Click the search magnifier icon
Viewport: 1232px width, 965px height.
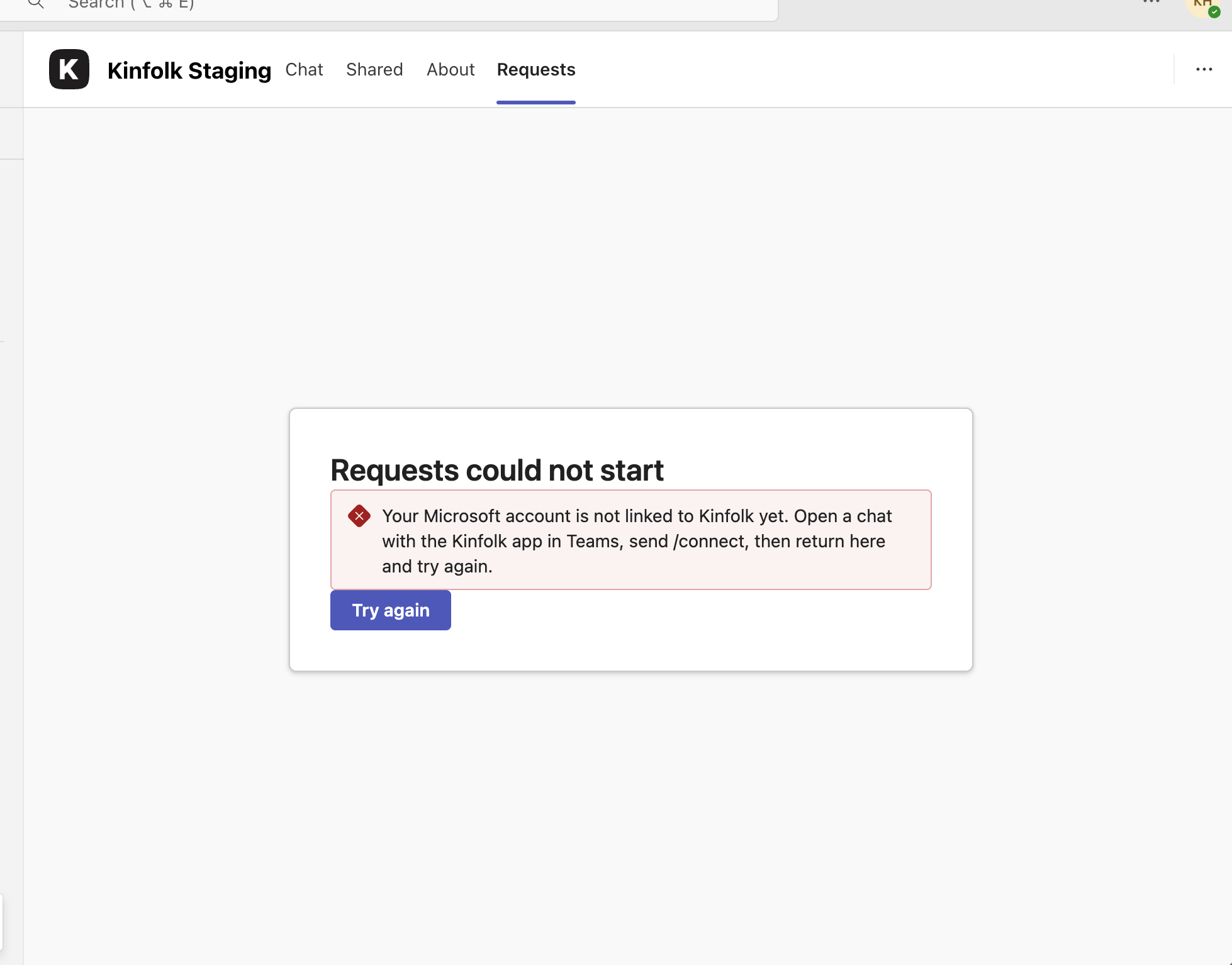(36, 4)
